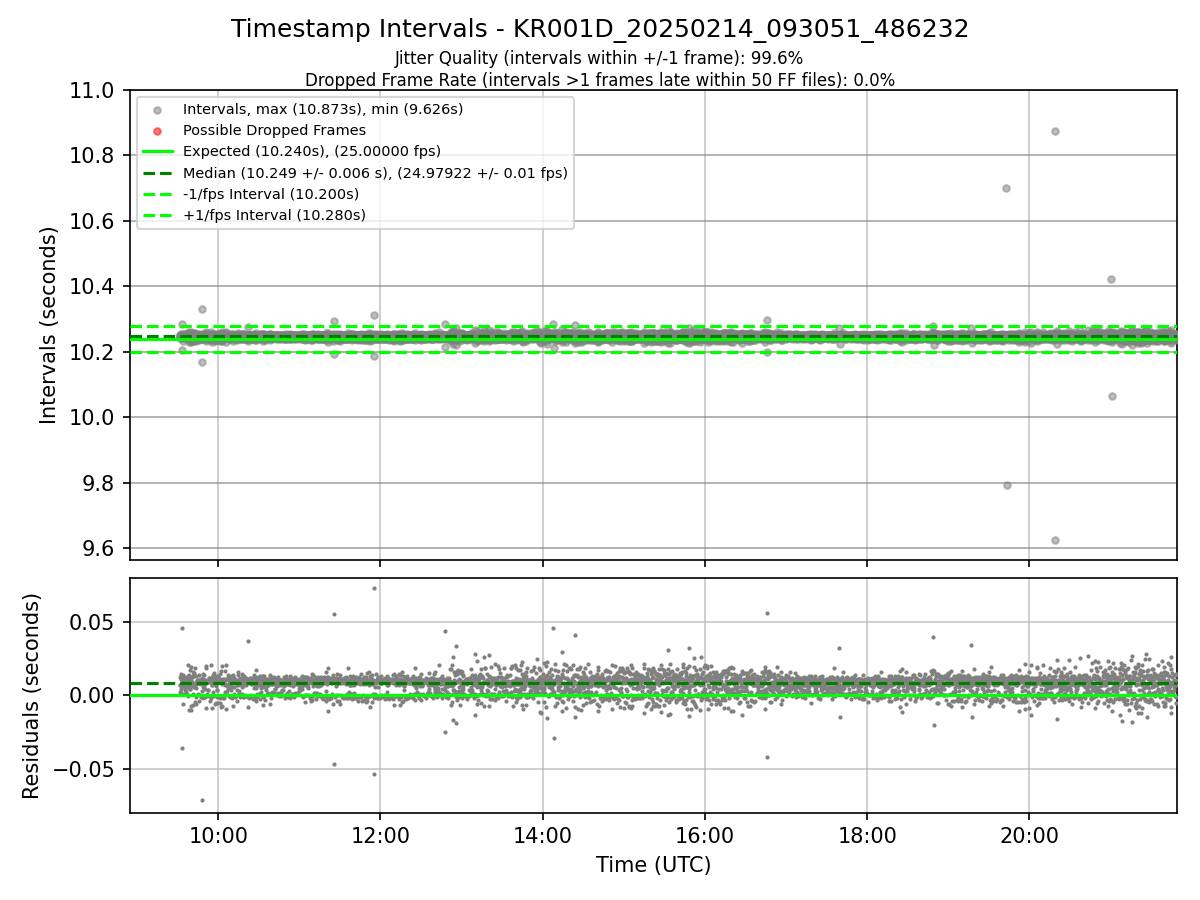1200x900 pixels.
Task: Select the 'Dropped Frame Rate' 0.0% subtitle line
Action: point(600,80)
